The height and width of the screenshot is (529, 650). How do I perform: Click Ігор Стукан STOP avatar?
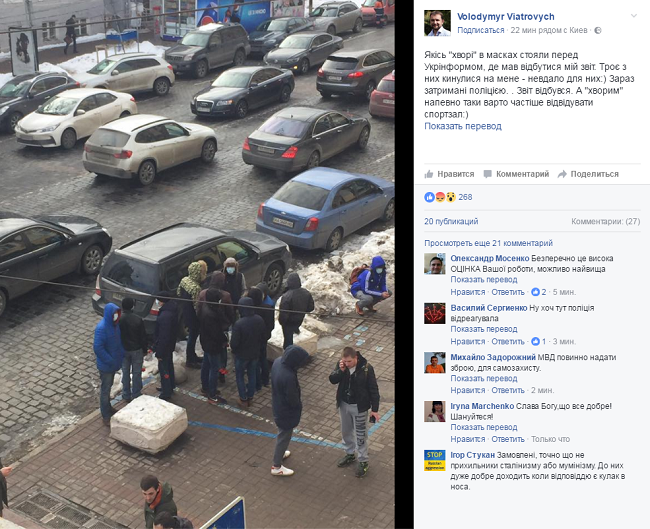coord(434,461)
